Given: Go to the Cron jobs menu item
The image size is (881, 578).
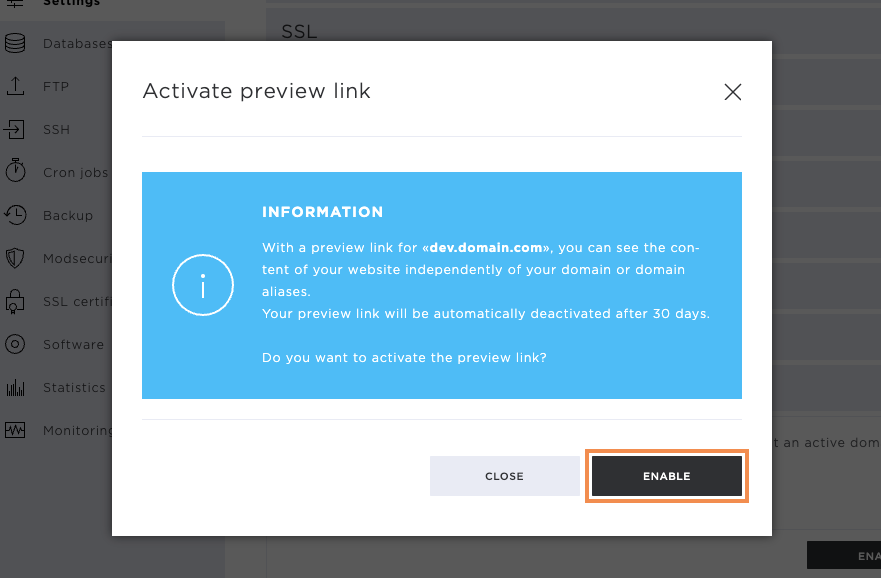Looking at the screenshot, I should (x=75, y=172).
